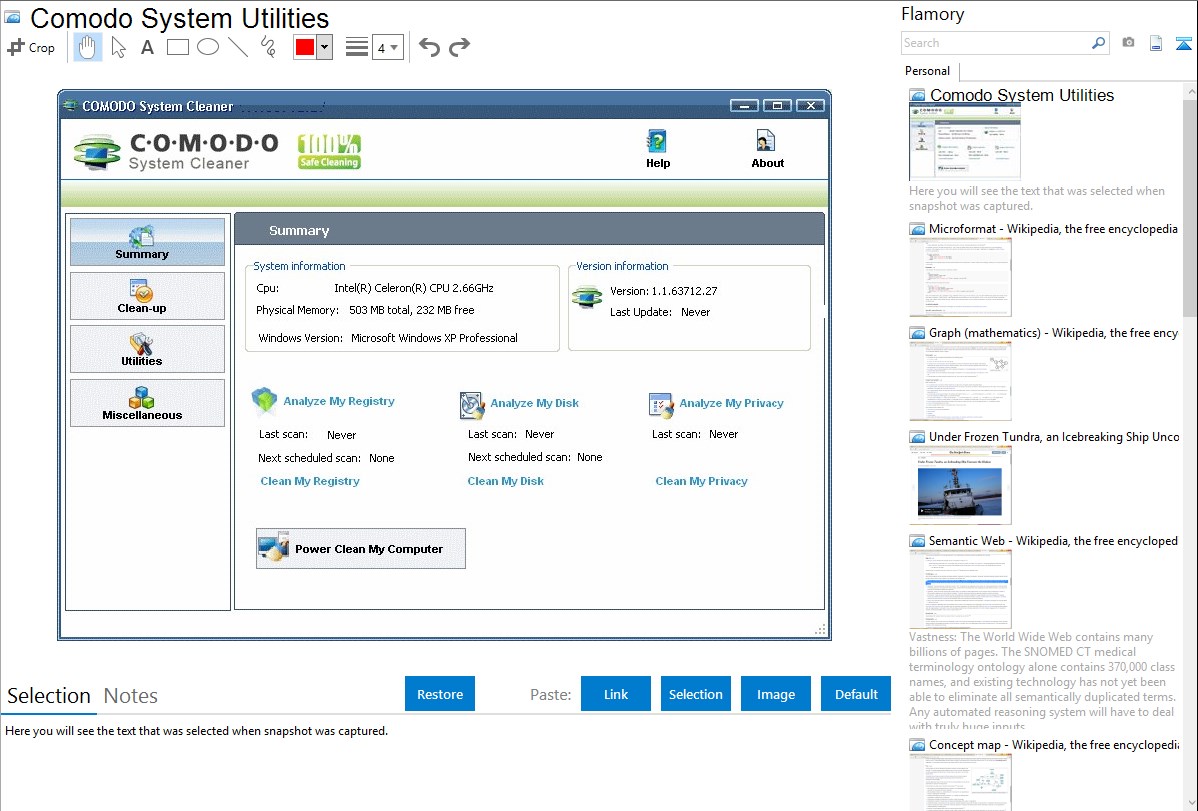Click the paste Selection button
The height and width of the screenshot is (811, 1198).
[695, 694]
